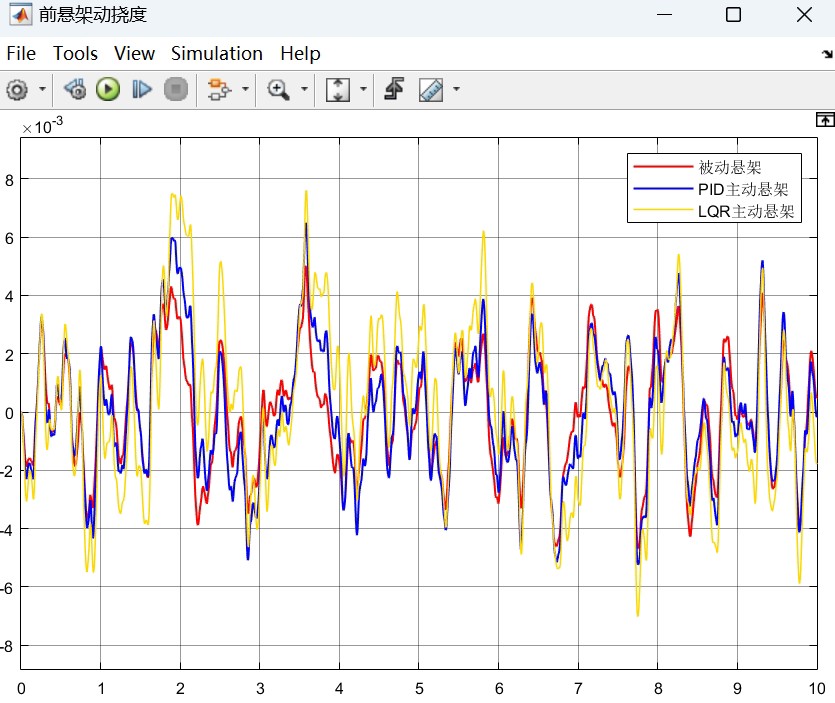Click the Step Back button
The height and width of the screenshot is (703, 835).
coord(75,90)
